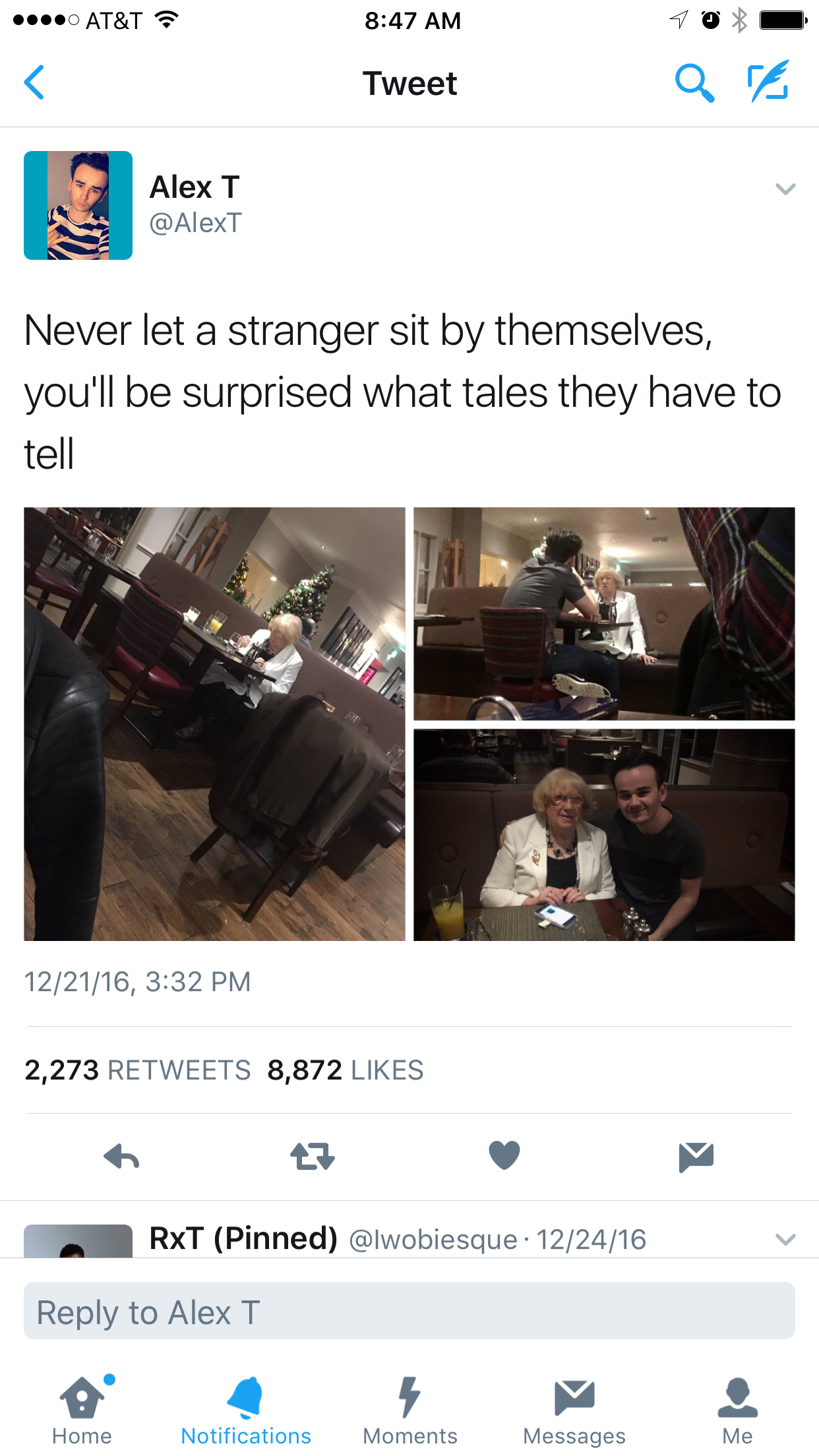Tap the reply arrow icon under the tweet
819x1456 pixels.
click(x=122, y=1157)
